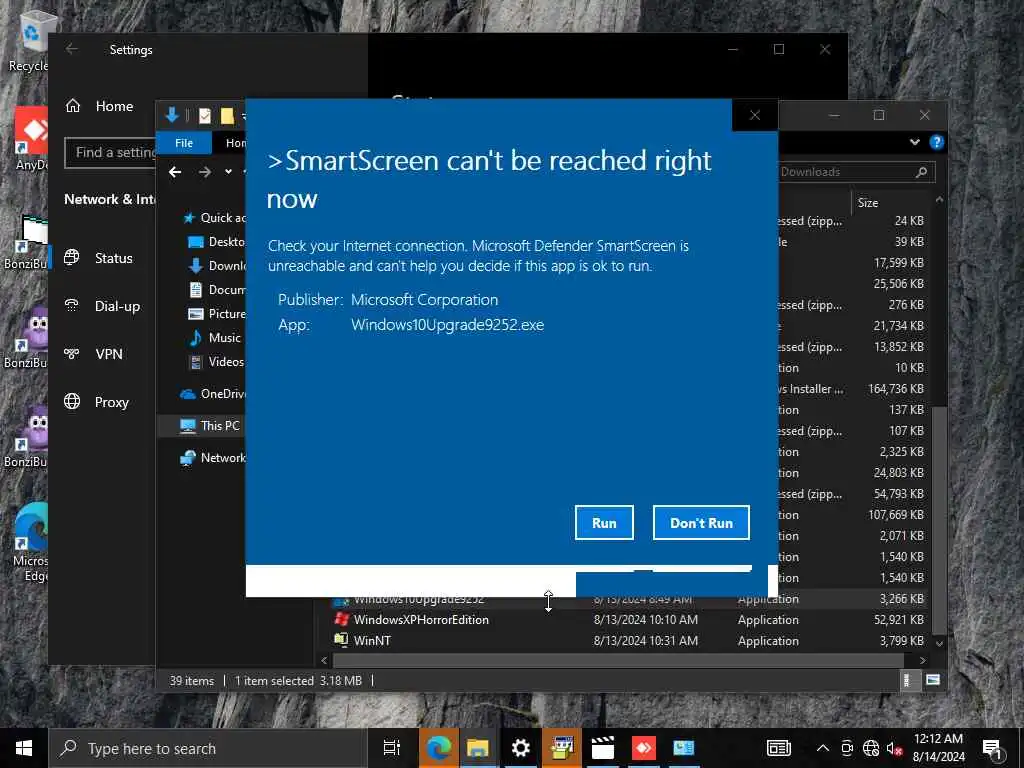The image size is (1024, 768).
Task: Open the Home ribbon tab in File Explorer
Action: (x=235, y=142)
